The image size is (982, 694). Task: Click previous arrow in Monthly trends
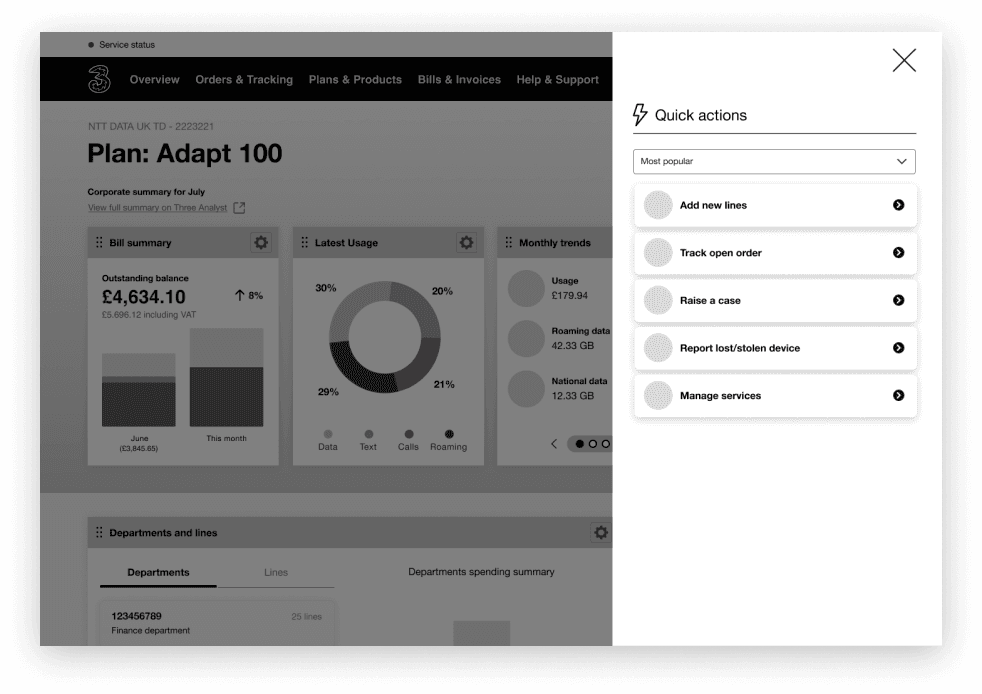[554, 444]
